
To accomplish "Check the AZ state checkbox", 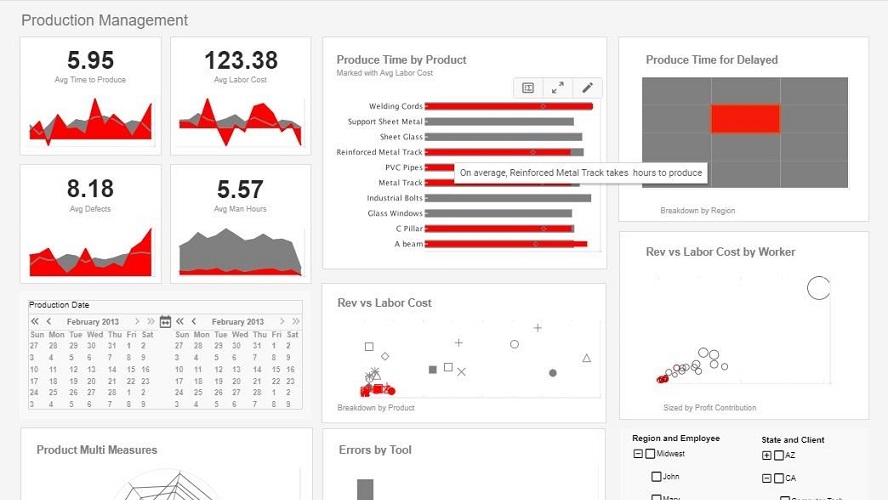I will click(779, 455).
